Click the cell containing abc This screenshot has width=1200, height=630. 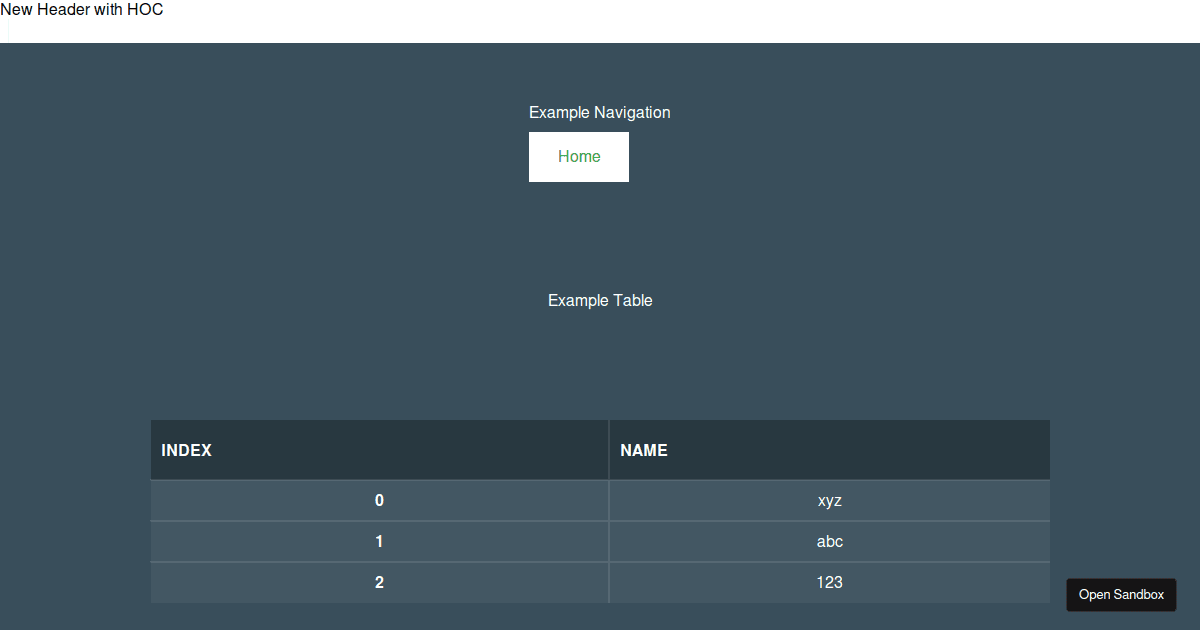[829, 541]
